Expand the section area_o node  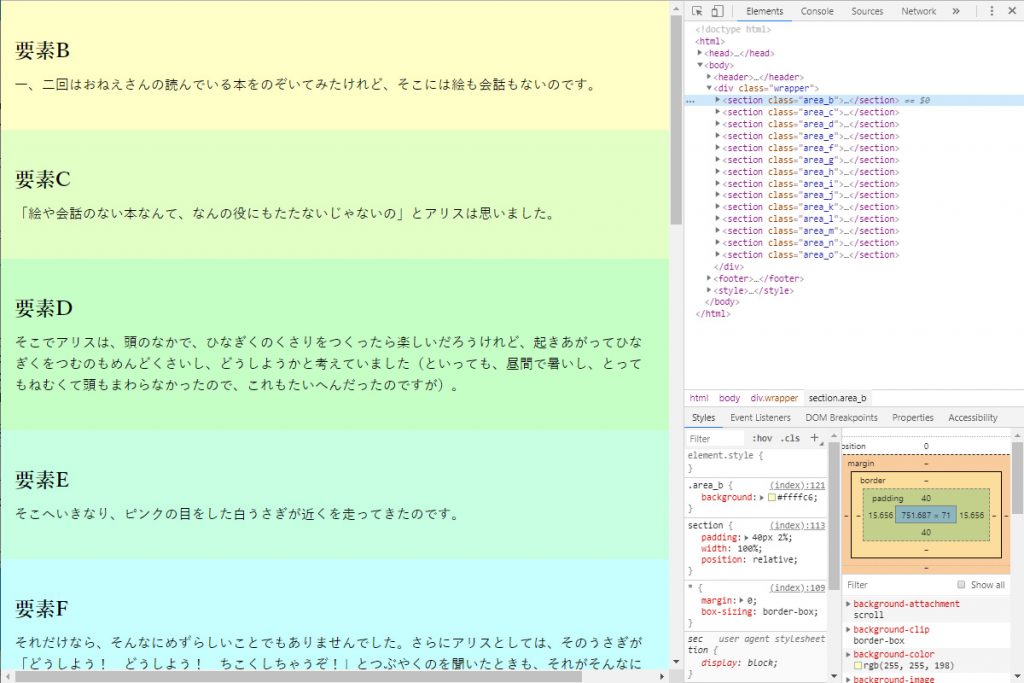click(x=718, y=255)
